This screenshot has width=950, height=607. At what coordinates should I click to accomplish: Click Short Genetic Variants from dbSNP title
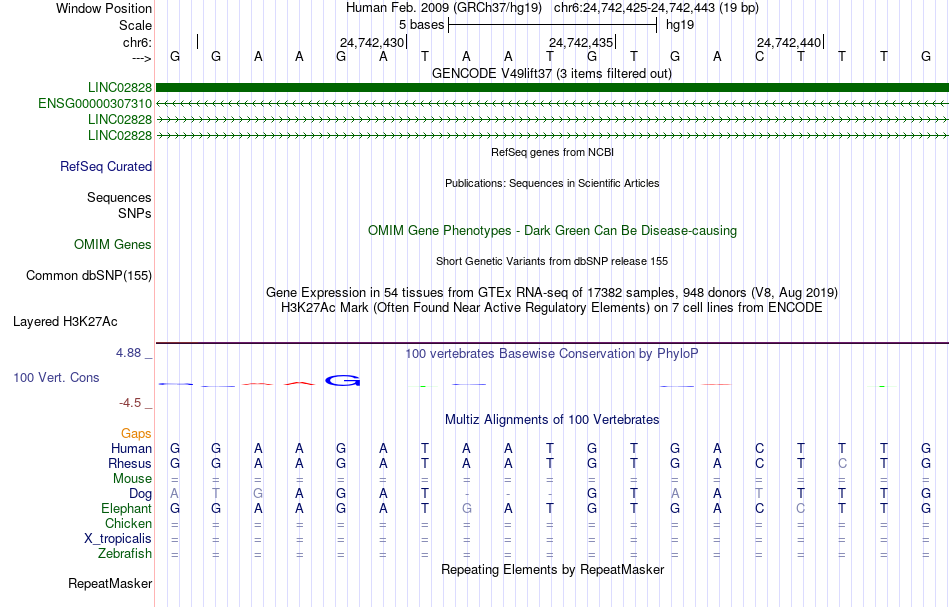[552, 261]
